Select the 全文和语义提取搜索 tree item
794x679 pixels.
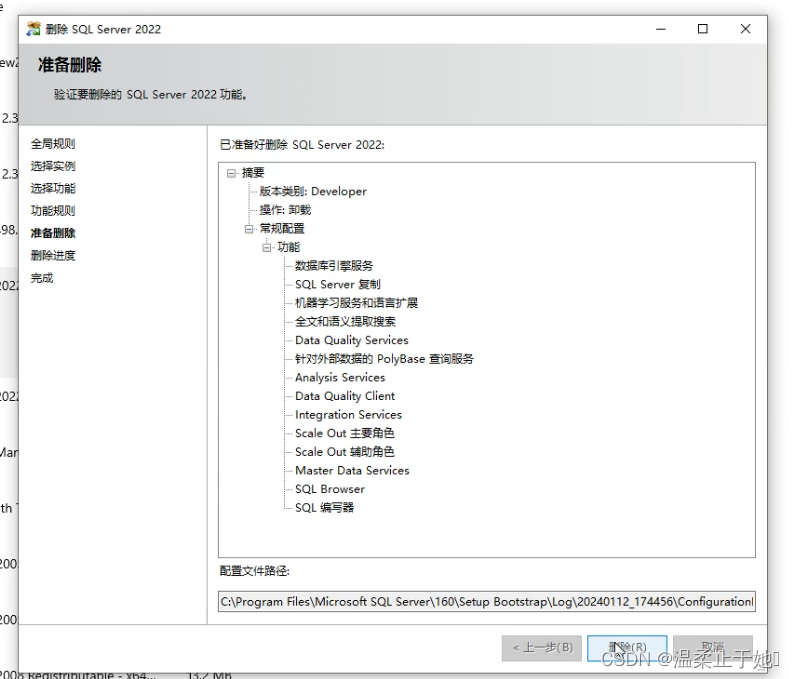pyautogui.click(x=345, y=322)
